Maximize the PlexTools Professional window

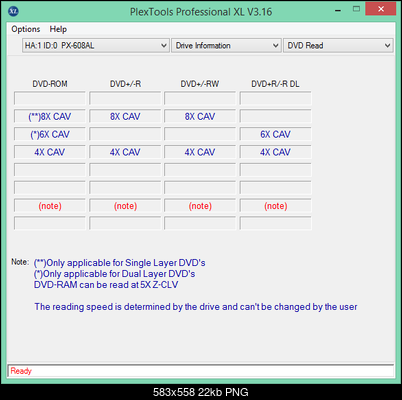(x=356, y=9)
